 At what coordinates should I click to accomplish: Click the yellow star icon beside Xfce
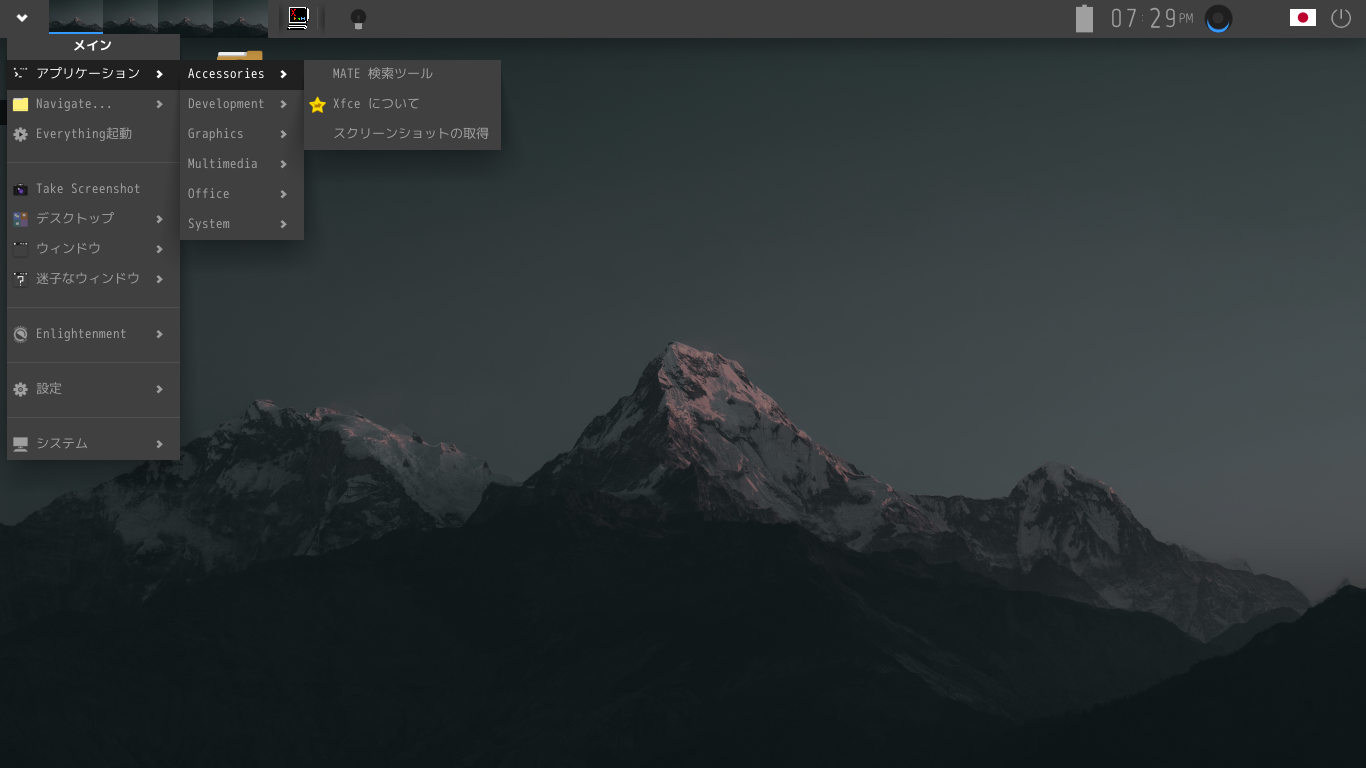pos(318,104)
